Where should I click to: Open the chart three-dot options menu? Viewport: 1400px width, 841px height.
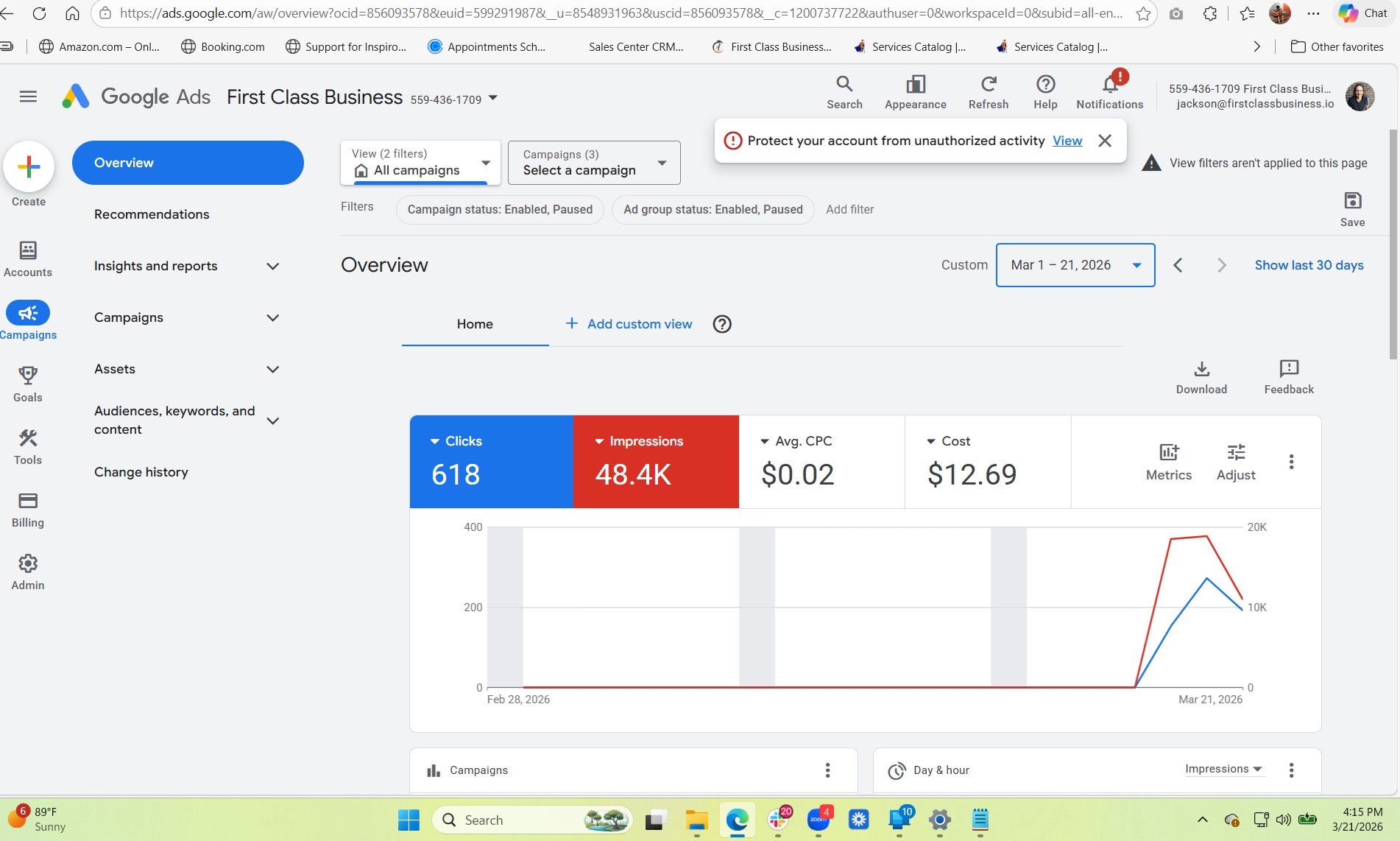pos(1291,461)
